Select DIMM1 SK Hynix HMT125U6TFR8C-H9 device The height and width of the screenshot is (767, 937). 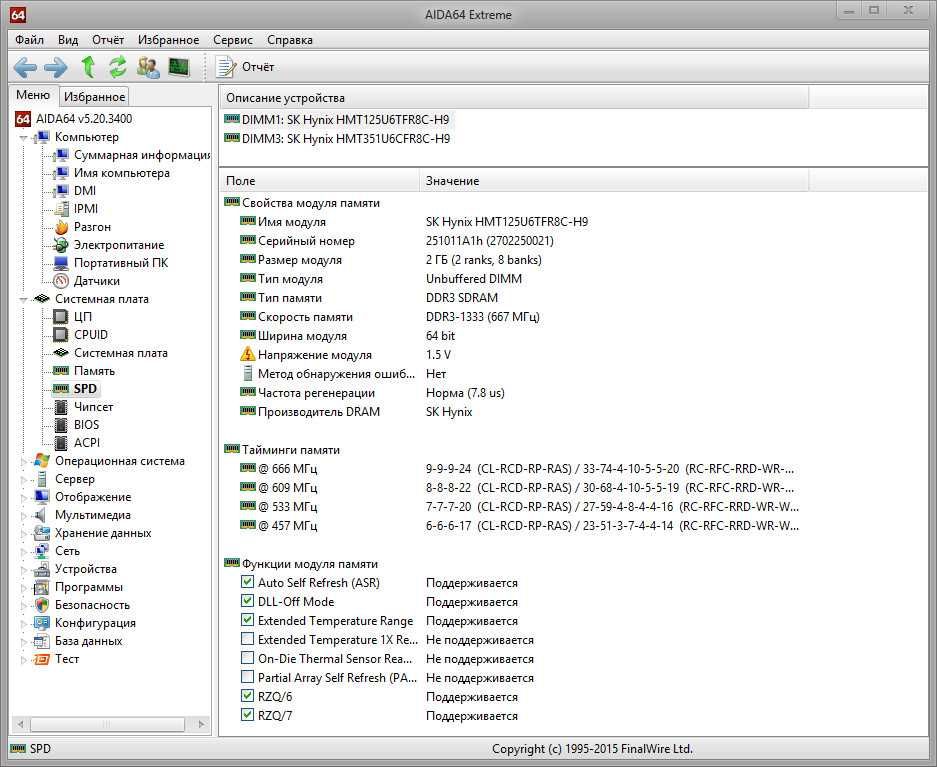point(337,119)
